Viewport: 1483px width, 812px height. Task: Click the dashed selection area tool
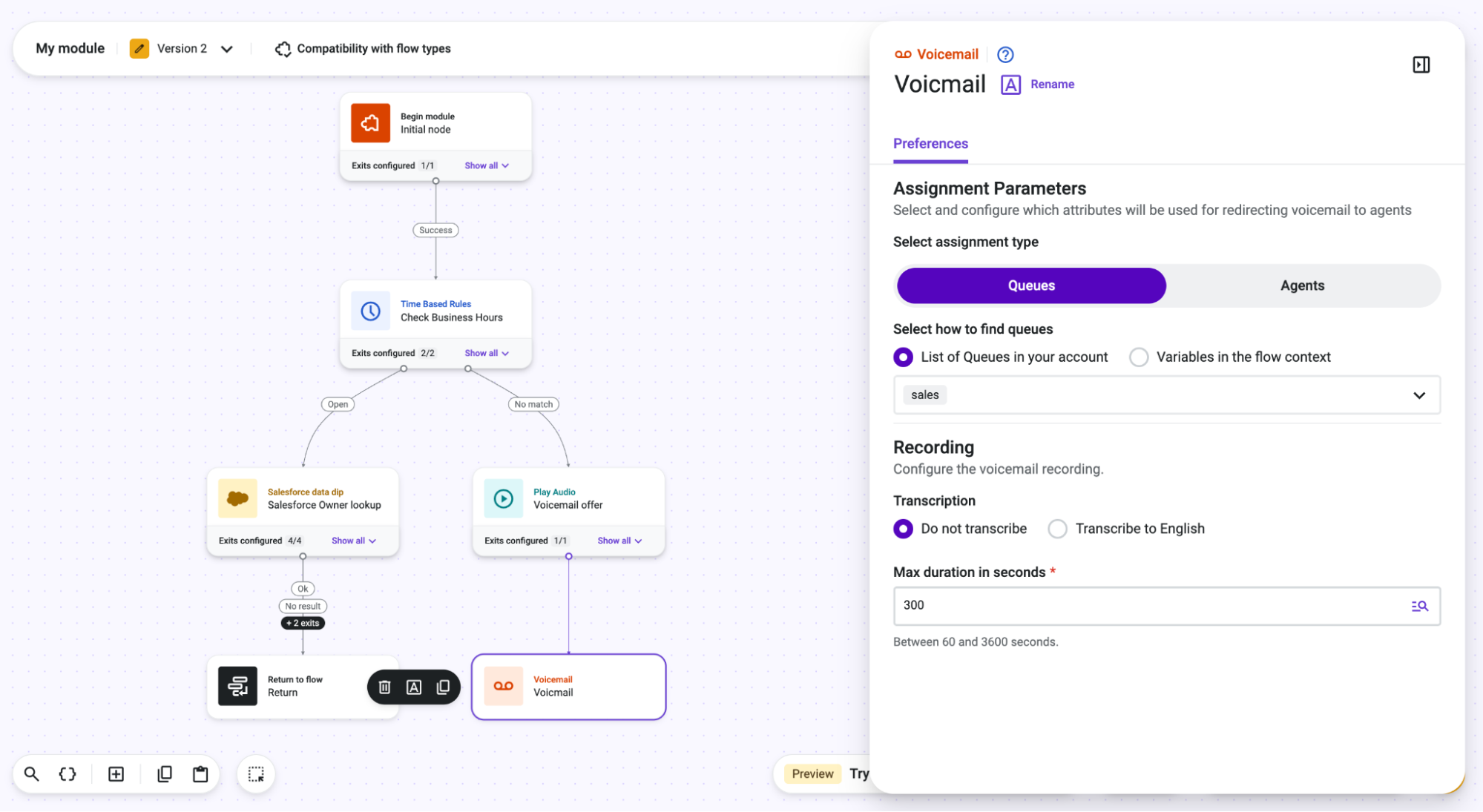click(x=256, y=774)
